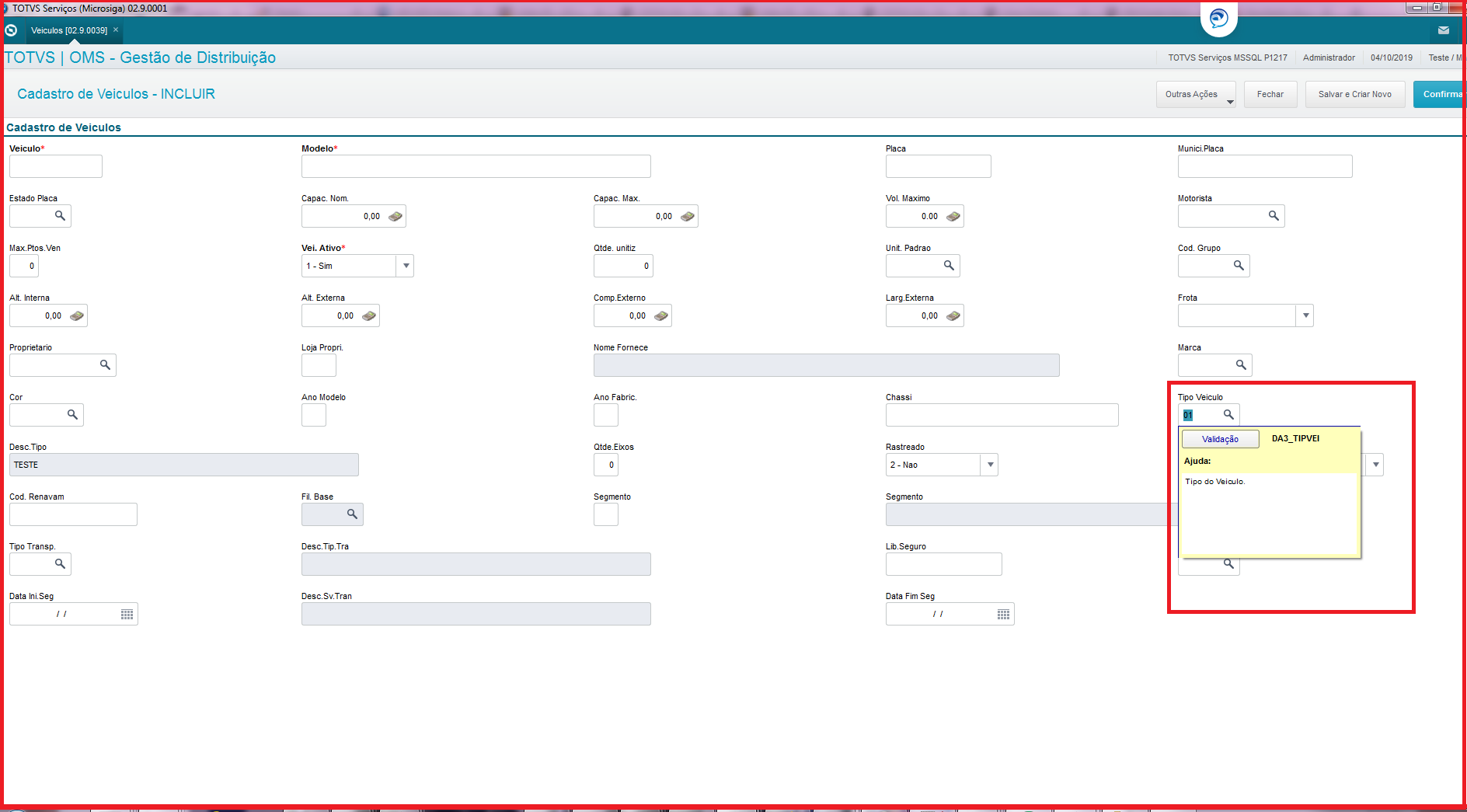Click the Administrador user label

click(1329, 58)
